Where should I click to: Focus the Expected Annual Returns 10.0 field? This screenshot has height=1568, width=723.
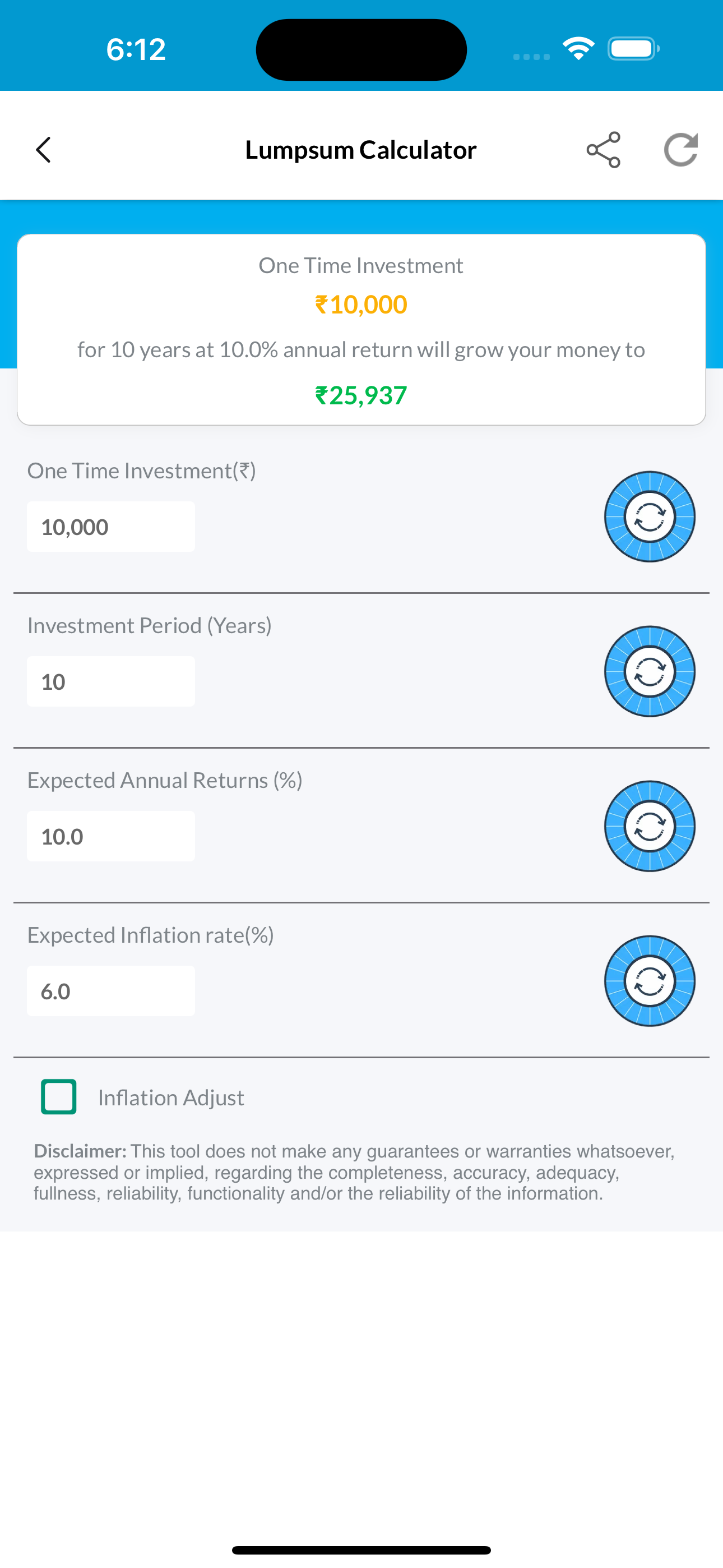point(111,836)
